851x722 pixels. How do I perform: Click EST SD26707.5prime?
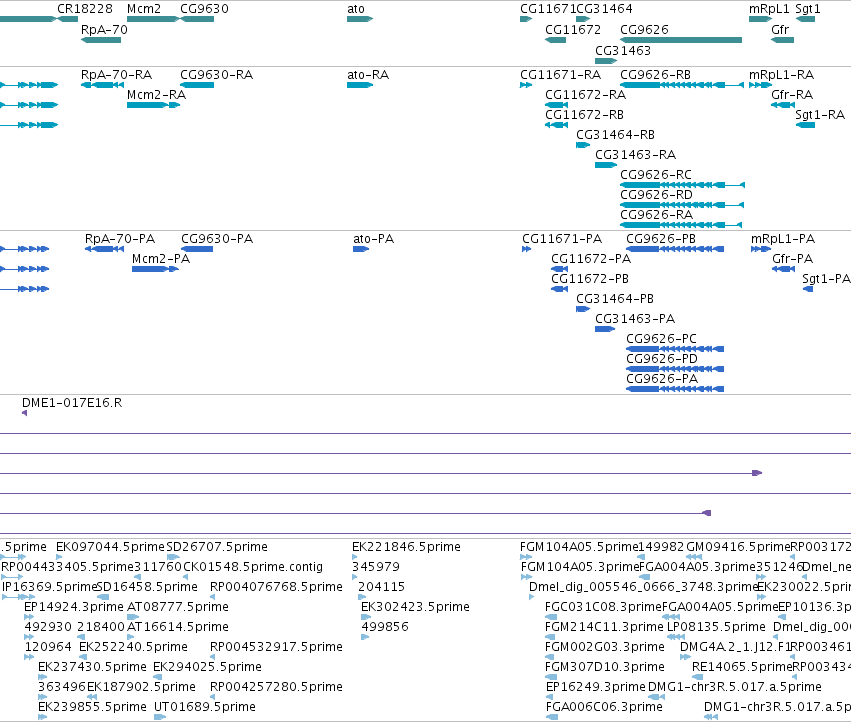(x=217, y=547)
